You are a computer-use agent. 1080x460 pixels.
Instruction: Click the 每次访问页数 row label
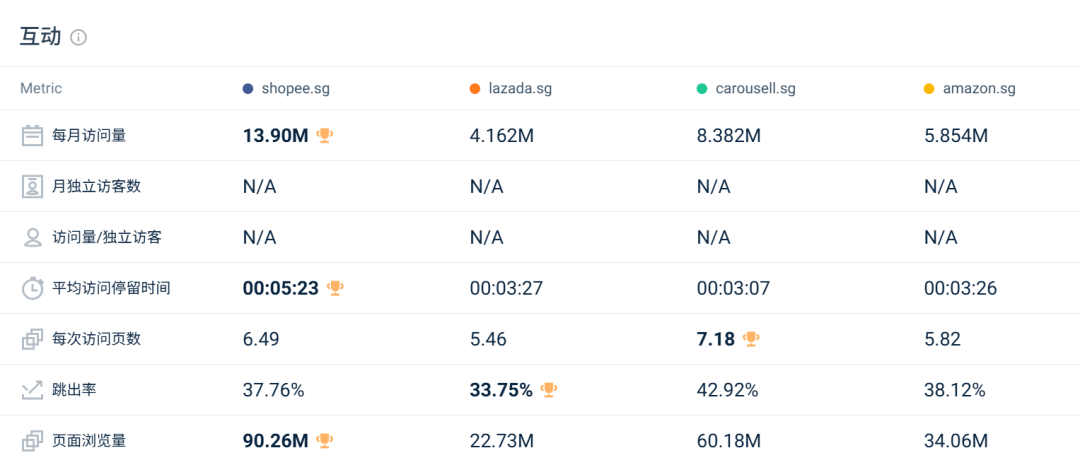pyautogui.click(x=96, y=339)
